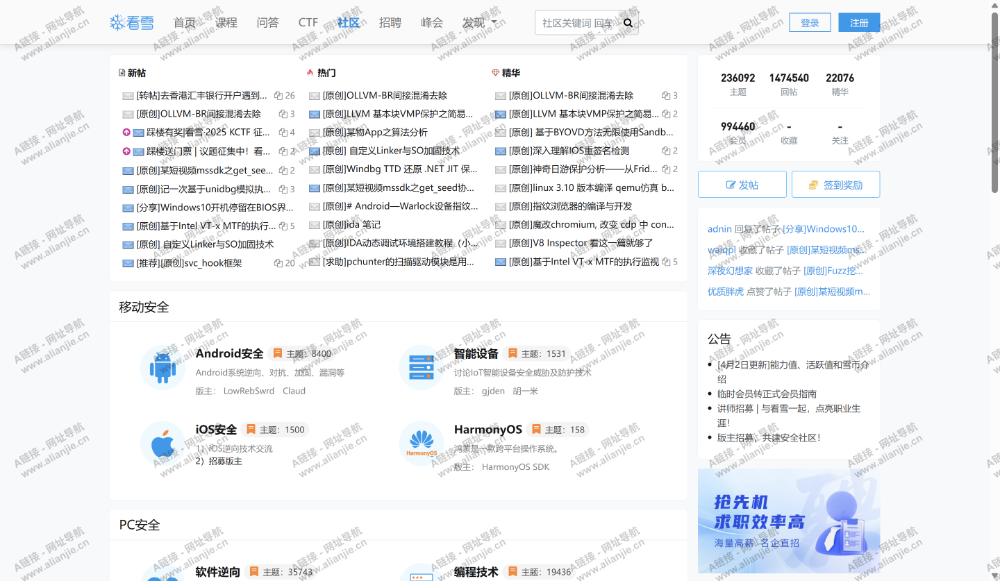Screen dimensions: 1000x581
Task: Open the 课程 navigation item
Action: pyautogui.click(x=226, y=23)
